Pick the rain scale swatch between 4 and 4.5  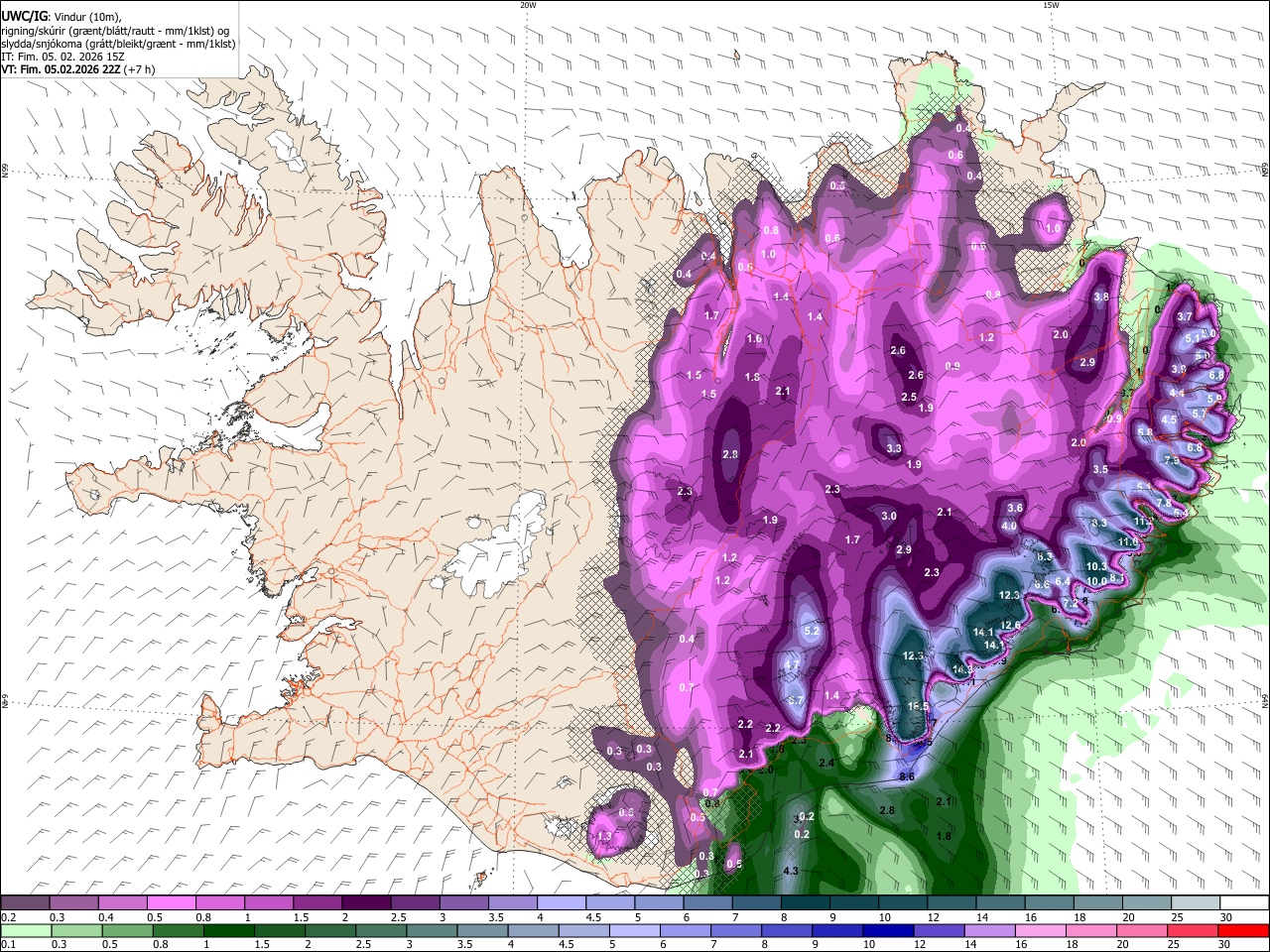click(x=533, y=931)
